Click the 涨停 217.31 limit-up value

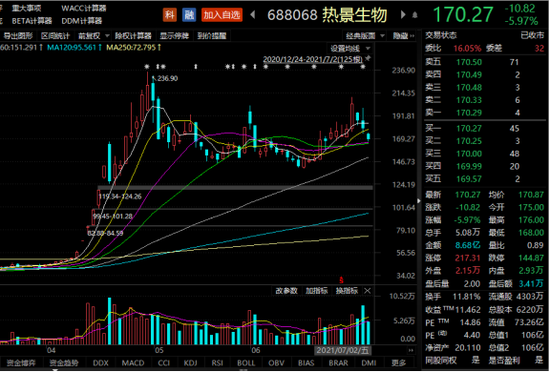coord(467,258)
